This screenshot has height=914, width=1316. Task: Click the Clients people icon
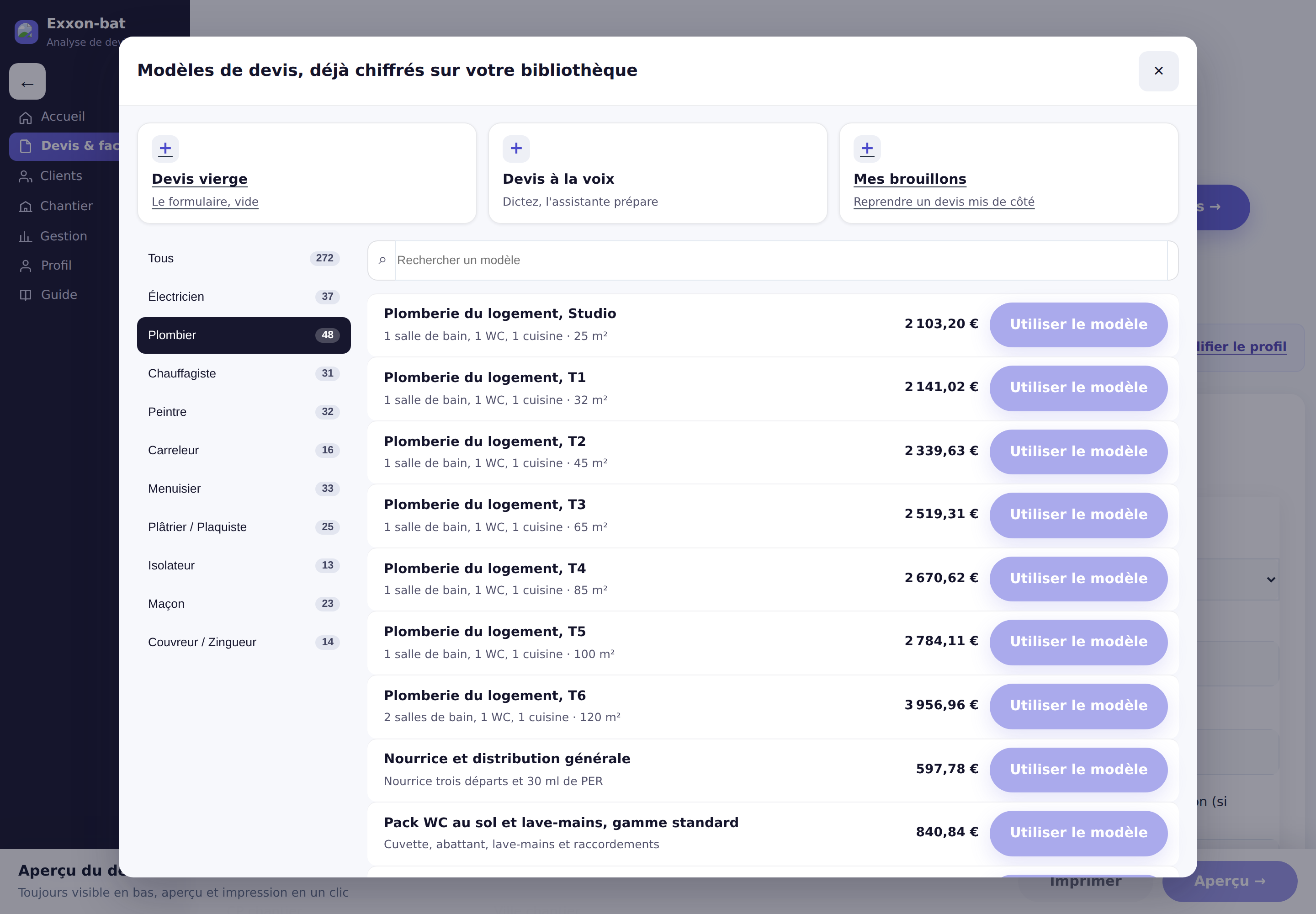(x=25, y=176)
